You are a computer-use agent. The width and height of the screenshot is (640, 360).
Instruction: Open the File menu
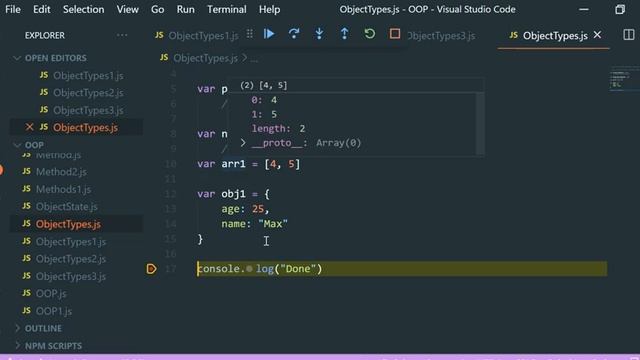(13, 9)
